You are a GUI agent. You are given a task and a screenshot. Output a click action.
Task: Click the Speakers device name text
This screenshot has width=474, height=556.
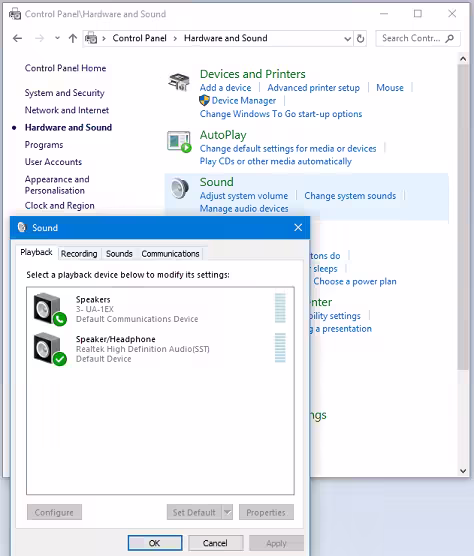[93, 300]
